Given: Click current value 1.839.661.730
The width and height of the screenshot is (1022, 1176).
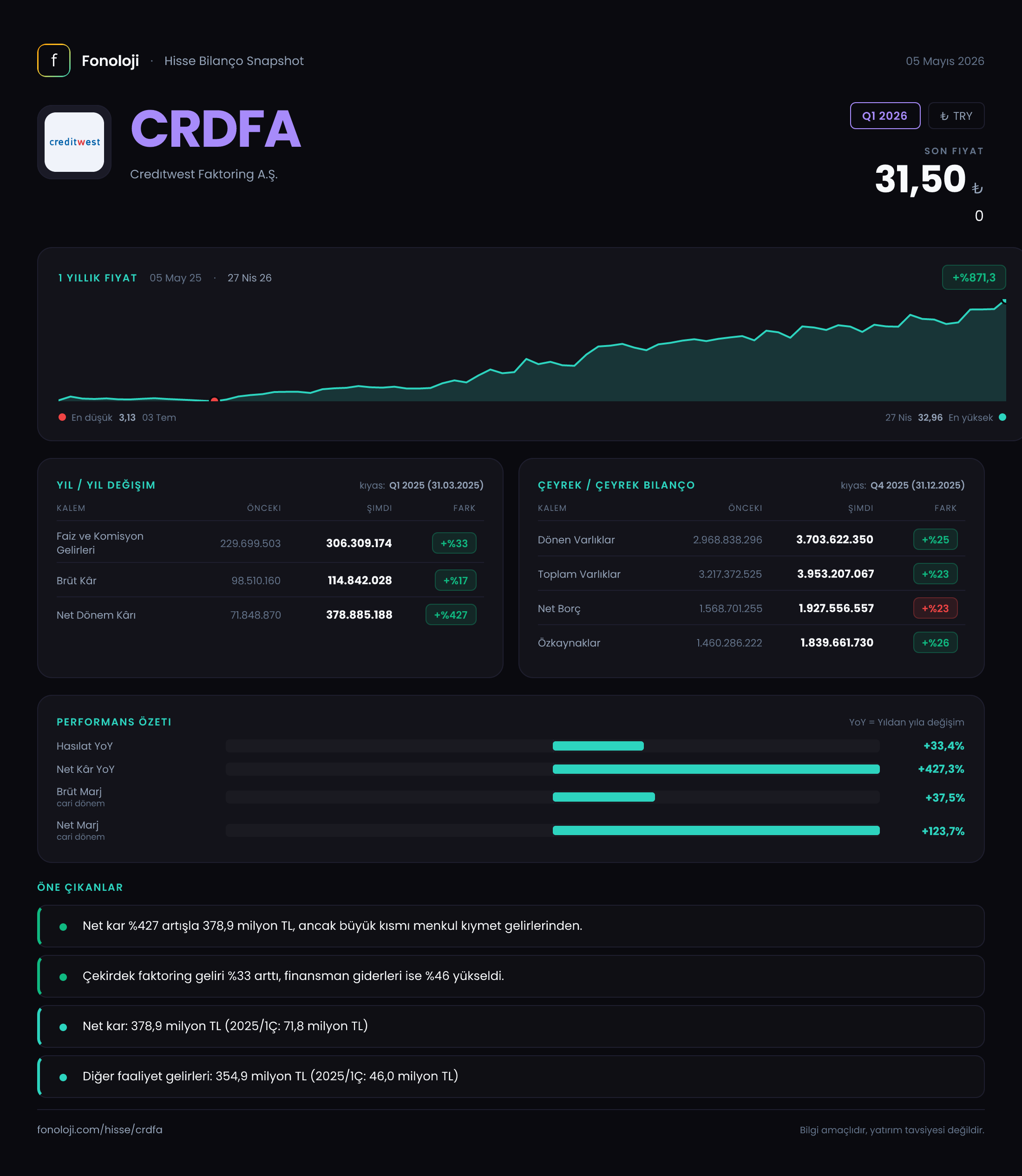Looking at the screenshot, I should click(x=837, y=642).
